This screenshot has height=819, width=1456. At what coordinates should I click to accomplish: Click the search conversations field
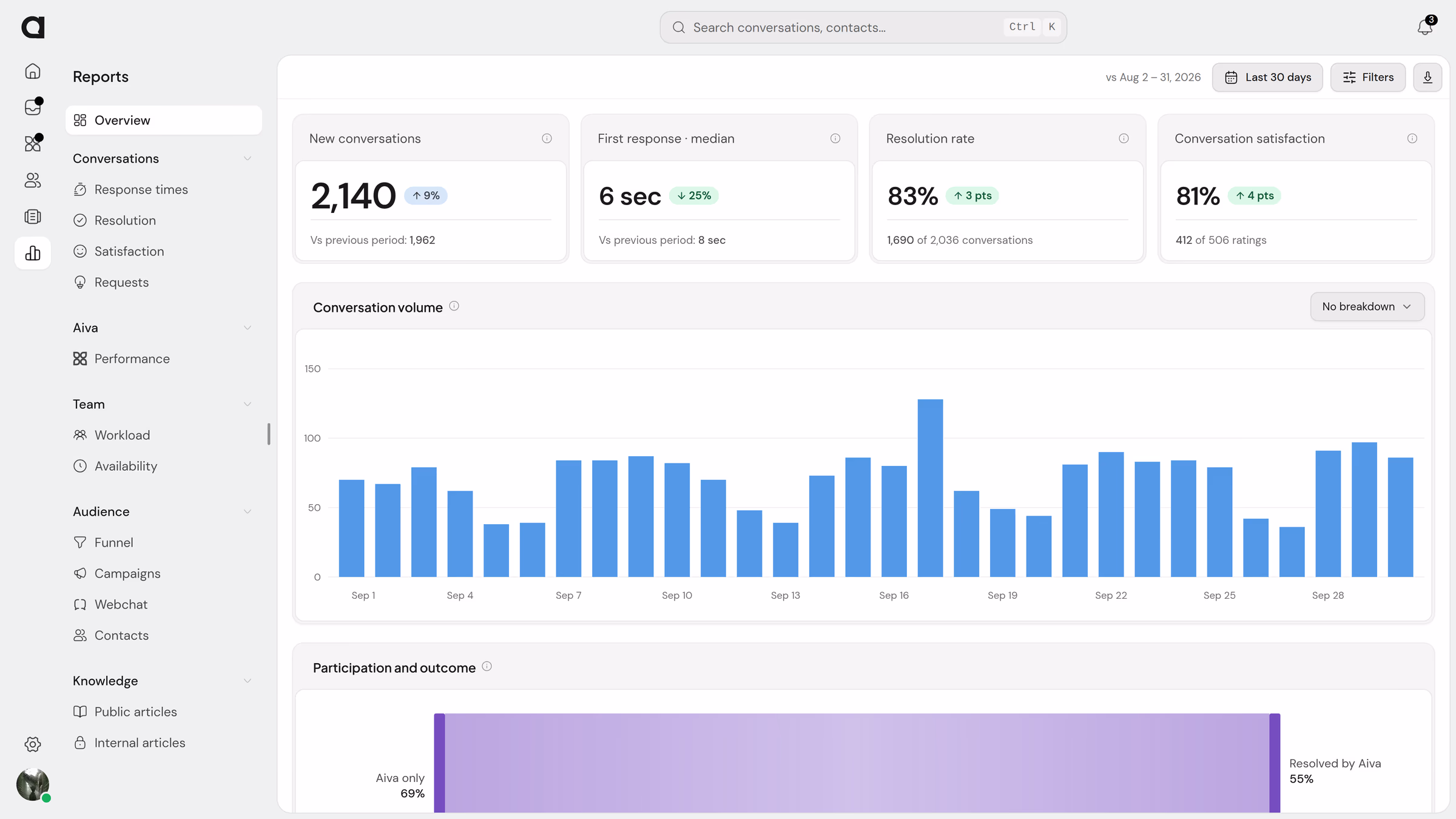coord(863,27)
